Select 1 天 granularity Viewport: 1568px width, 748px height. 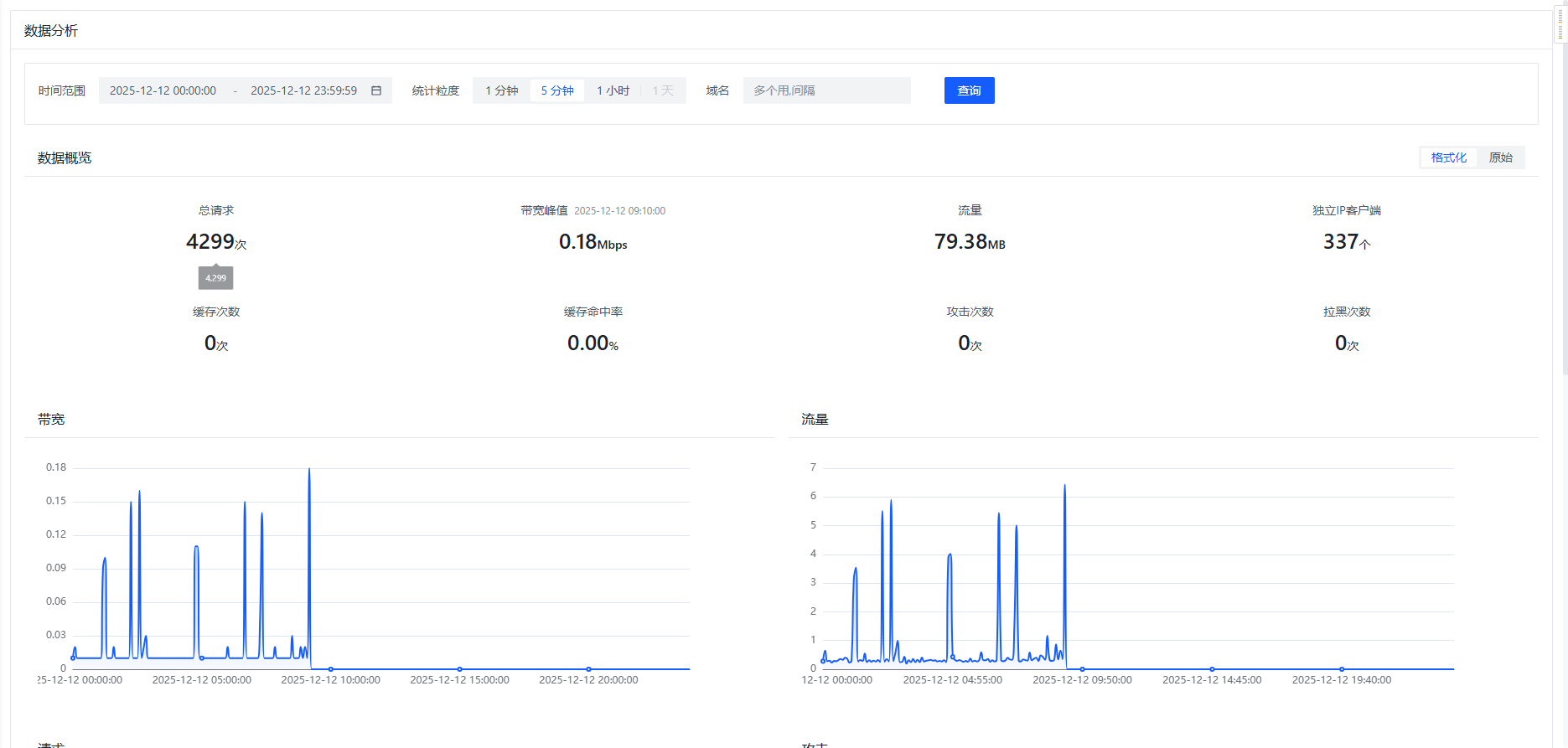pos(663,90)
